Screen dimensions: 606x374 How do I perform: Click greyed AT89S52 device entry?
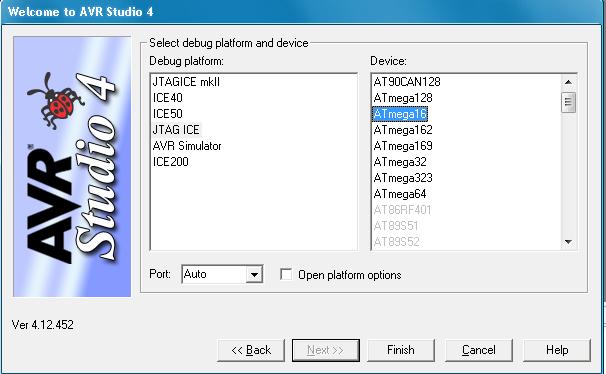[x=397, y=242]
